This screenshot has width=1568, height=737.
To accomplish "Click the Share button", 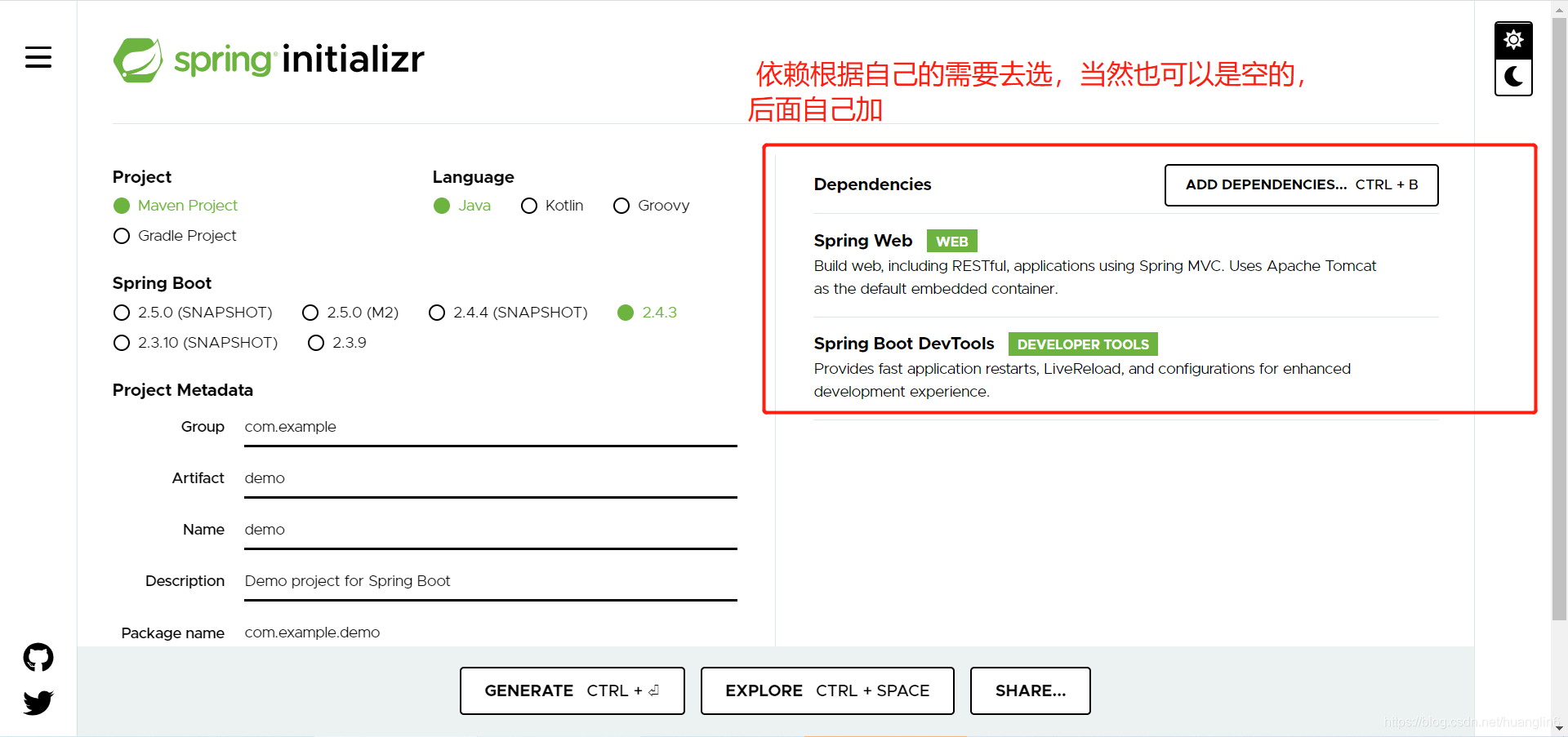I will [x=1031, y=690].
